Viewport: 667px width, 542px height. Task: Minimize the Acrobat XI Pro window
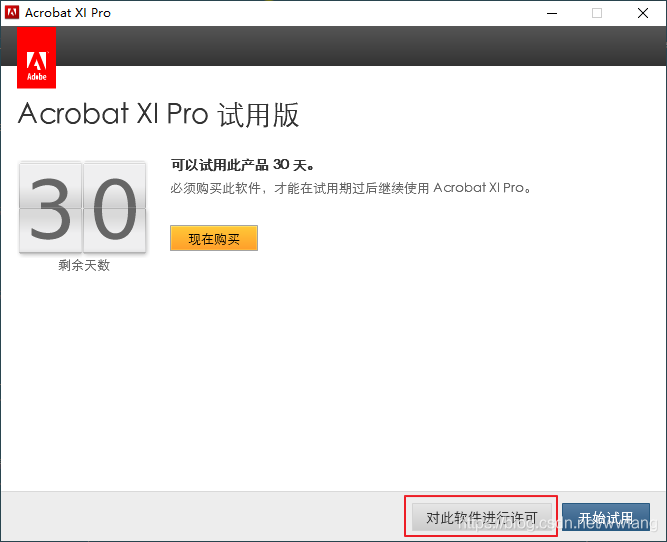click(552, 13)
